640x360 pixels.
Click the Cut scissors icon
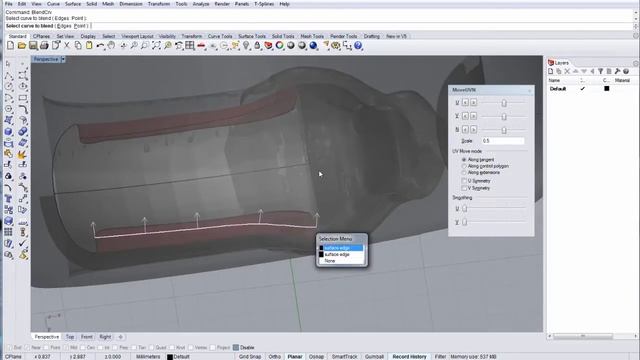pos(67,46)
